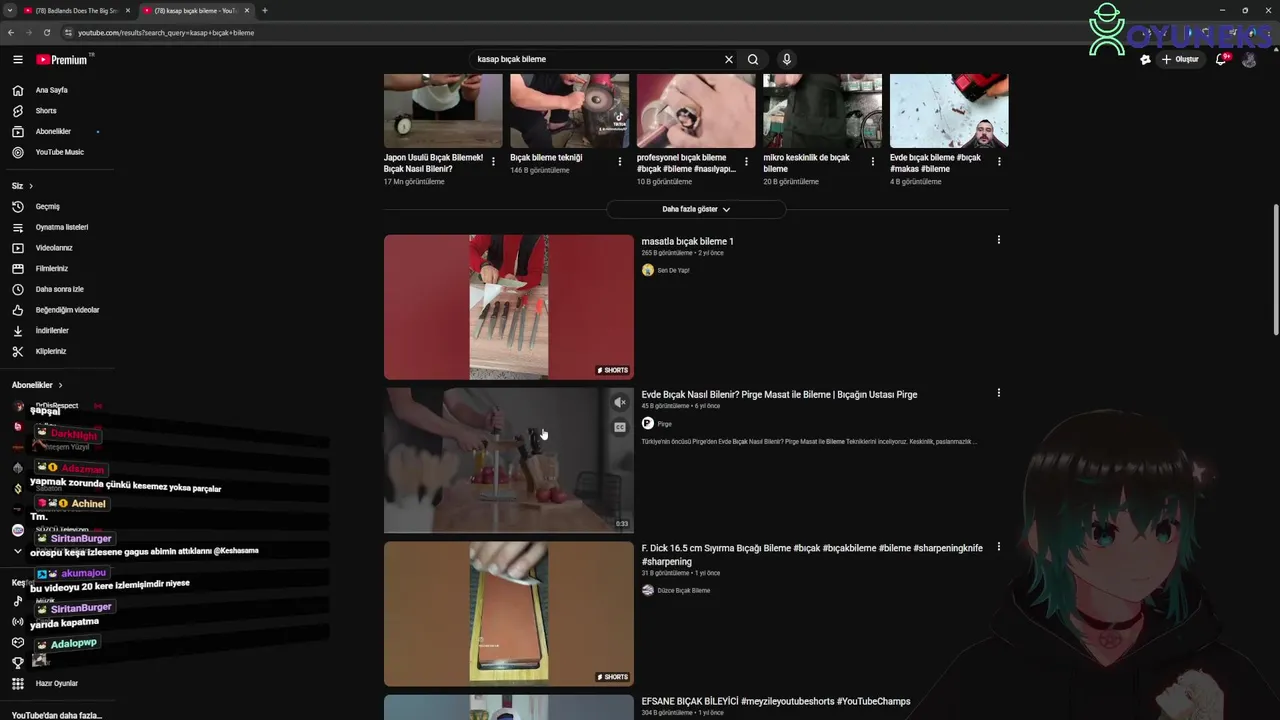The height and width of the screenshot is (720, 1280).
Task: Open options for Bıçak bileme tekniği short
Action: click(620, 161)
